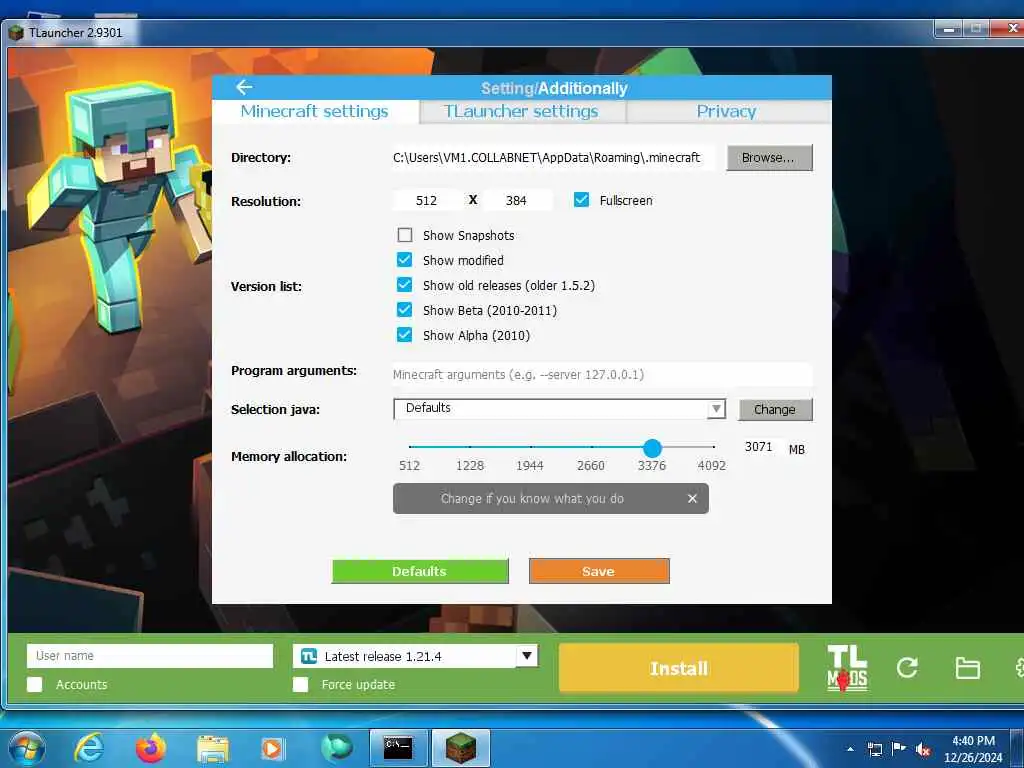Click the memory allocation slider handle
Image resolution: width=1024 pixels, height=768 pixels.
(x=652, y=447)
